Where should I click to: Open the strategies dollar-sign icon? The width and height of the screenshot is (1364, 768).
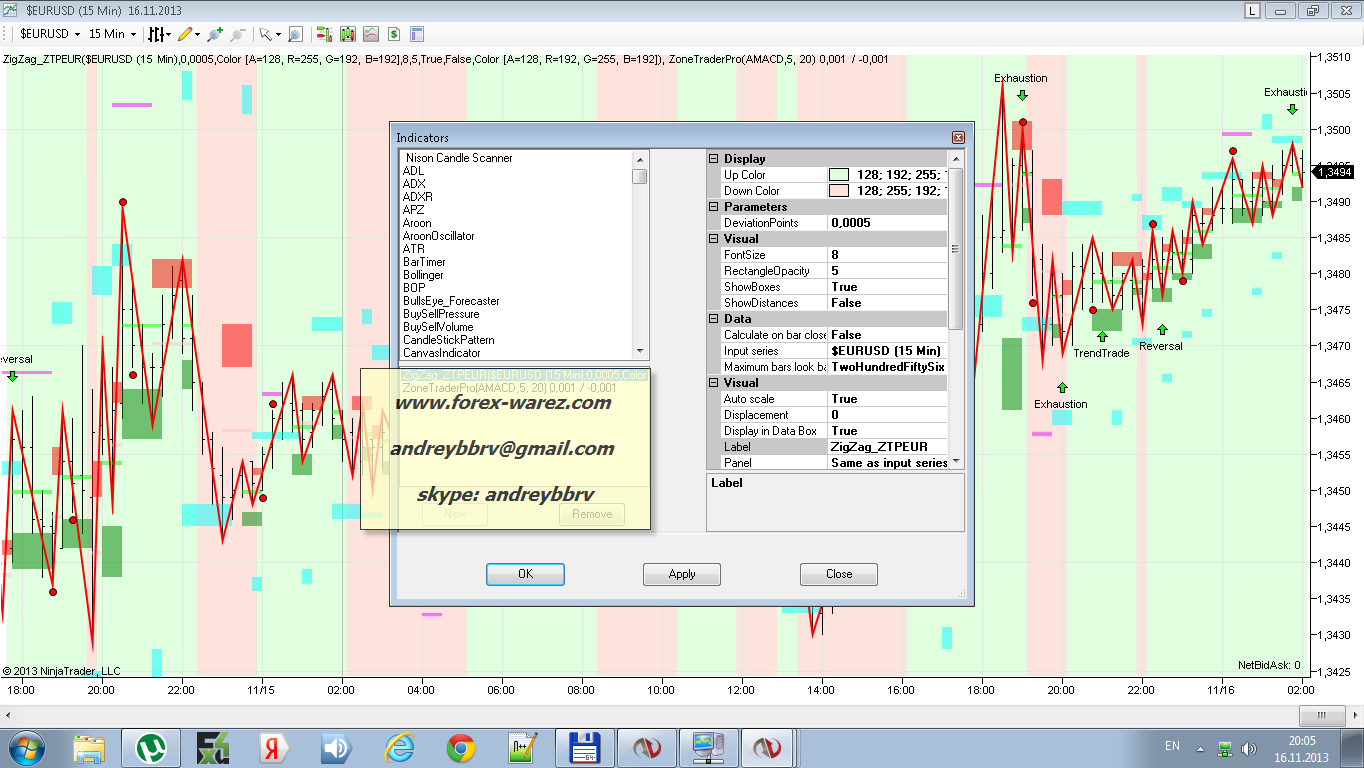pyautogui.click(x=394, y=34)
